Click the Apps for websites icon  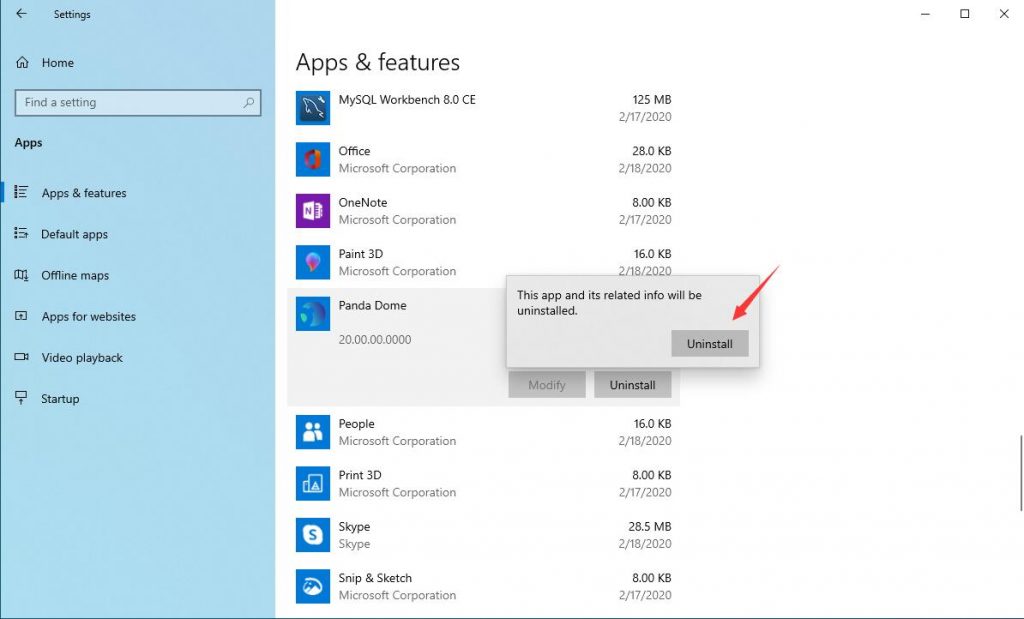[21, 316]
